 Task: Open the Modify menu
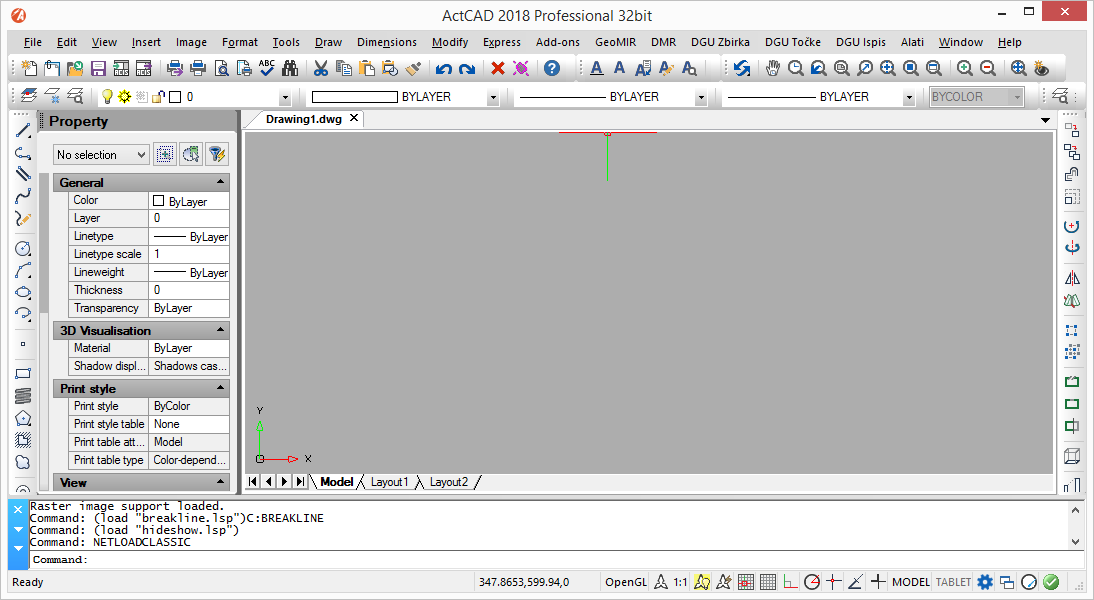point(450,42)
